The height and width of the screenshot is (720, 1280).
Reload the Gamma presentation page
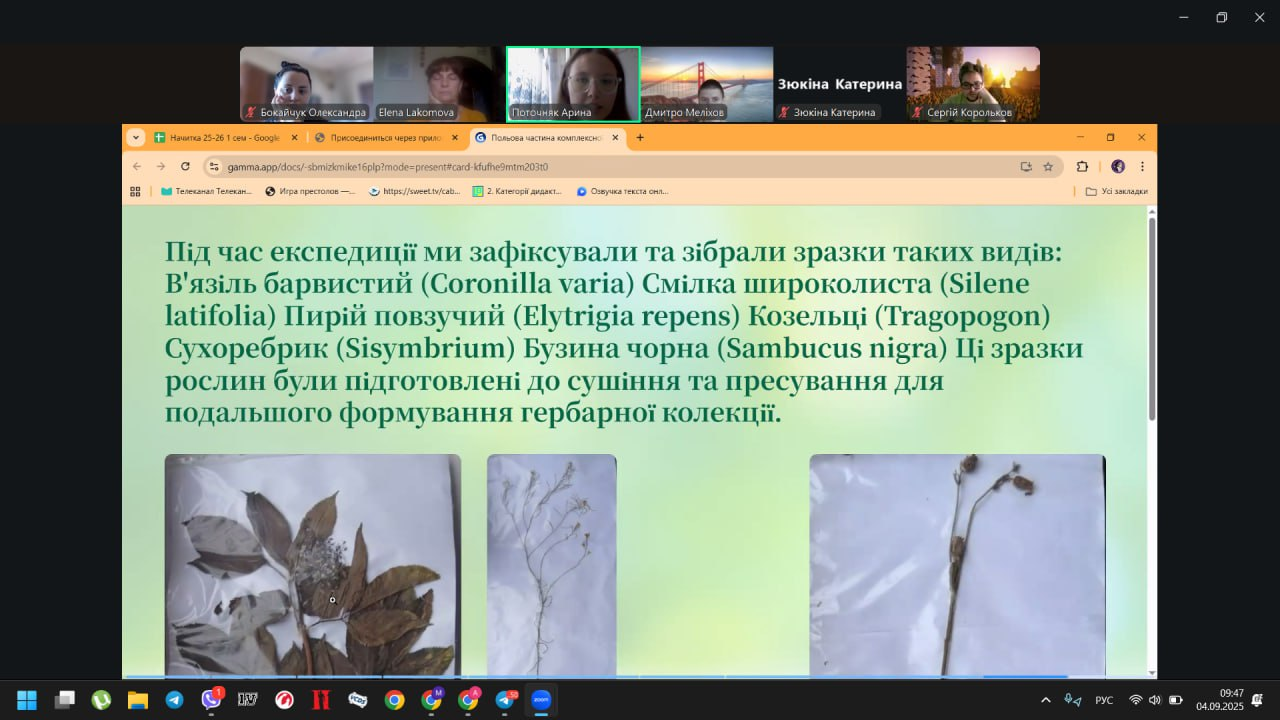(185, 166)
